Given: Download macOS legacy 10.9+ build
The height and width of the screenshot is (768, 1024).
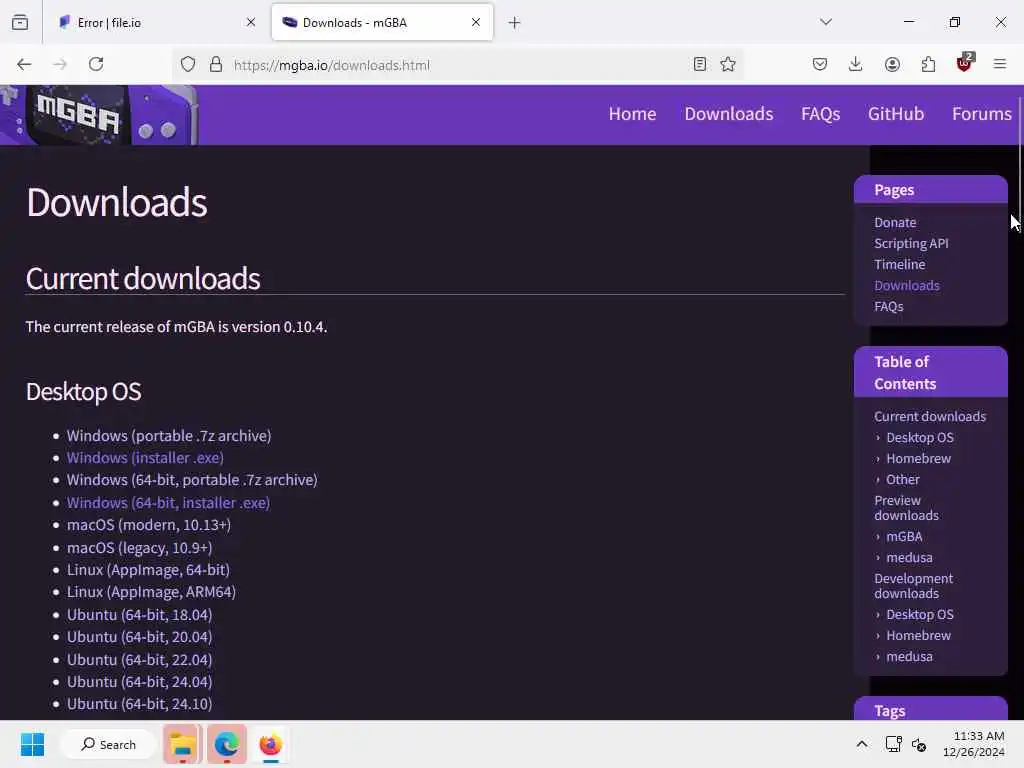Looking at the screenshot, I should 139,548.
